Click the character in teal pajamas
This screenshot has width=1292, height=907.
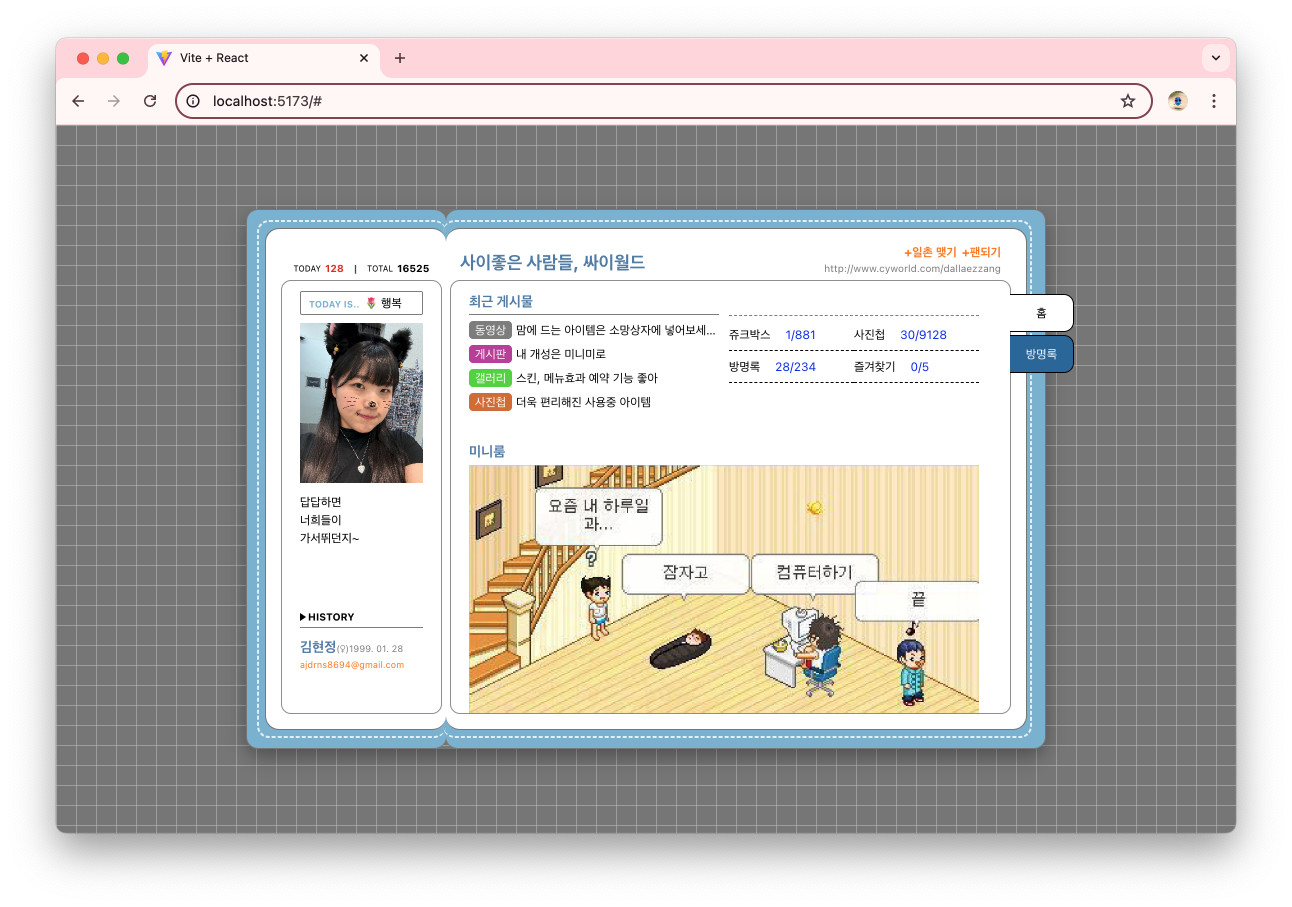click(x=911, y=672)
